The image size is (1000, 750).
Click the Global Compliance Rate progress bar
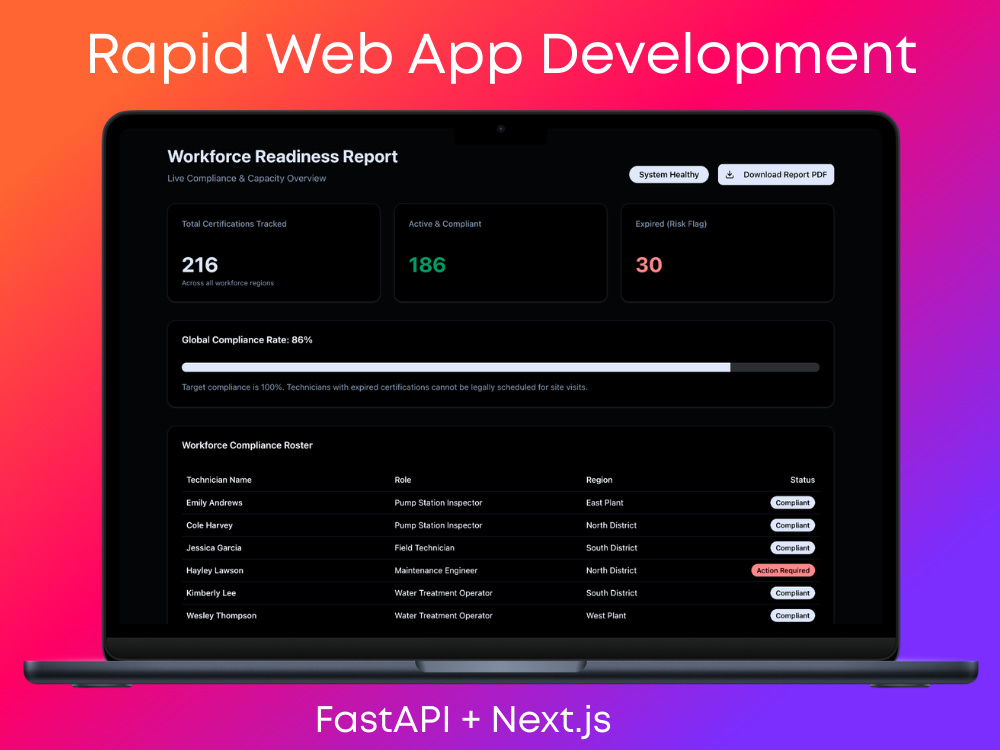coord(501,367)
